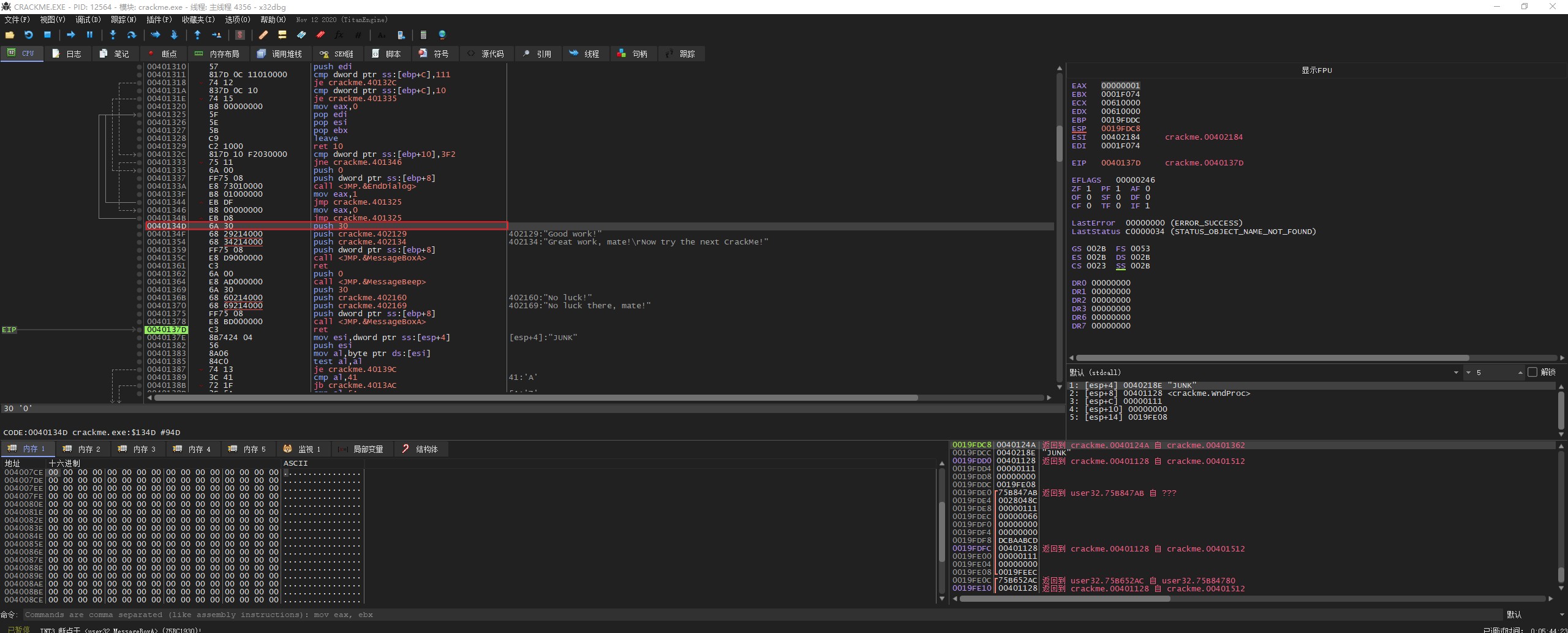The image size is (1568, 633).
Task: Open Scylla via the red S icon
Action: coord(240,35)
